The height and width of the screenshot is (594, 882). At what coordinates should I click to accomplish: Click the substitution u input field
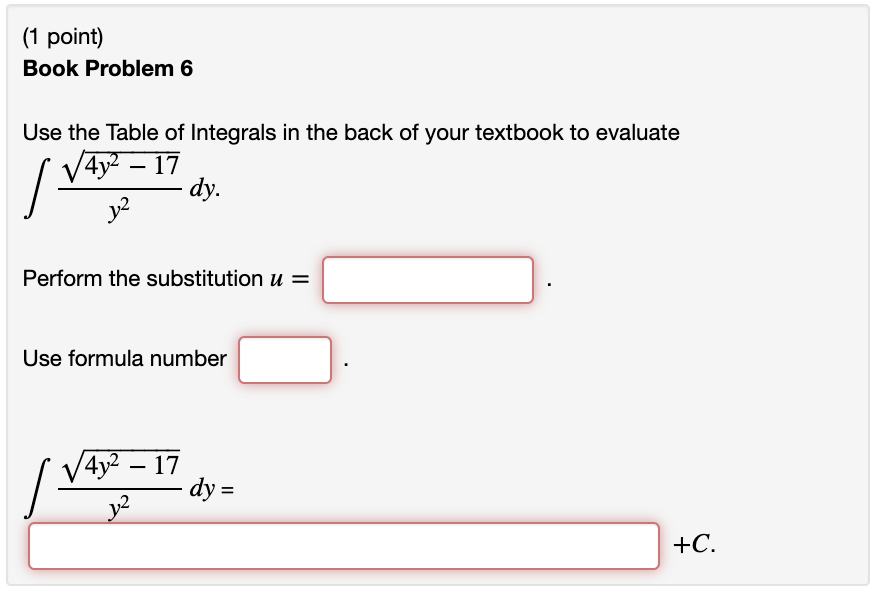(x=427, y=280)
